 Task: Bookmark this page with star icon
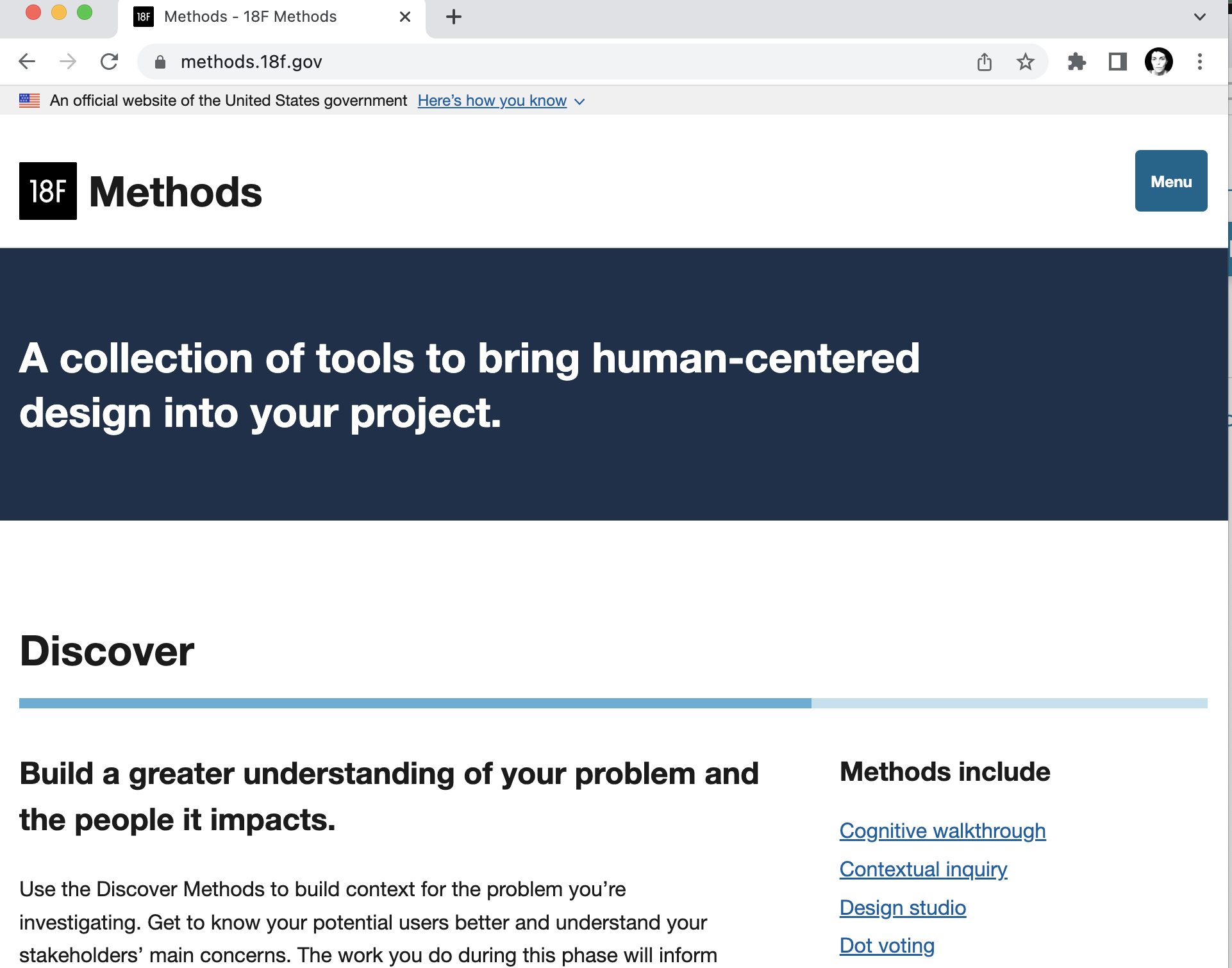[x=1025, y=62]
